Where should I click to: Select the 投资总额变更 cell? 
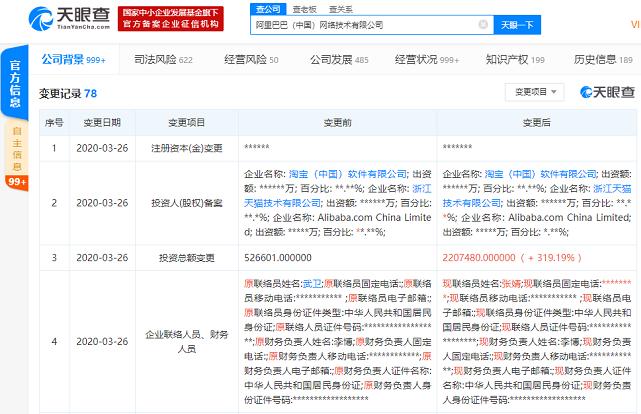186,258
